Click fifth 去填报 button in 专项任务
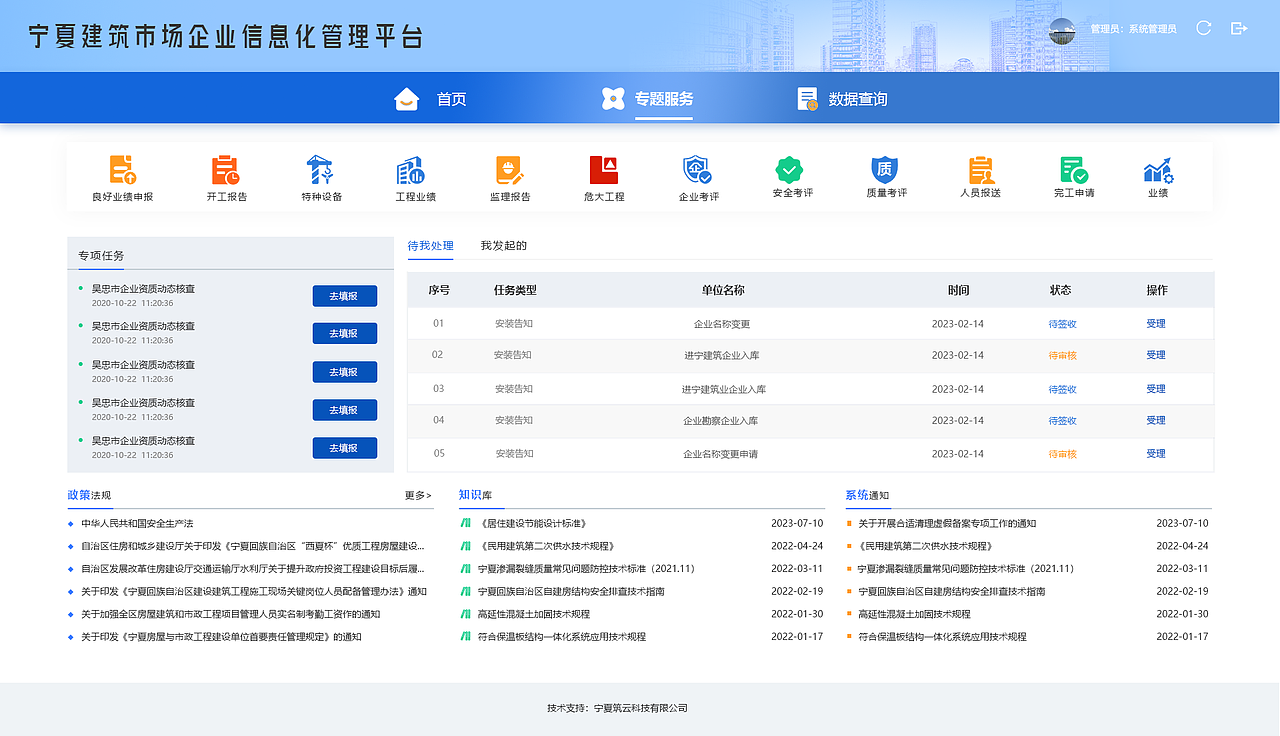This screenshot has height=736, width=1280. point(345,448)
